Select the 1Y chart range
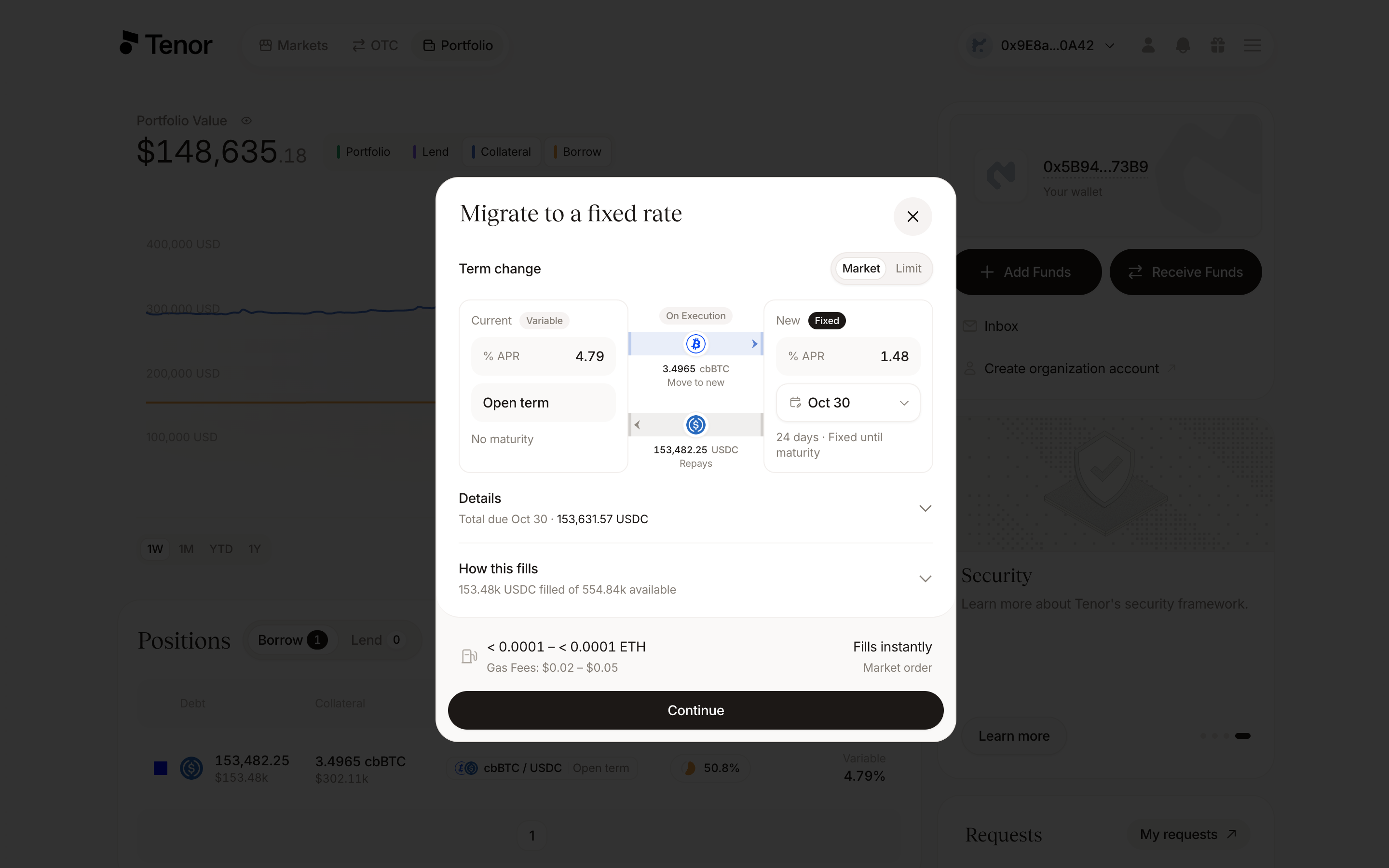 pyautogui.click(x=254, y=549)
